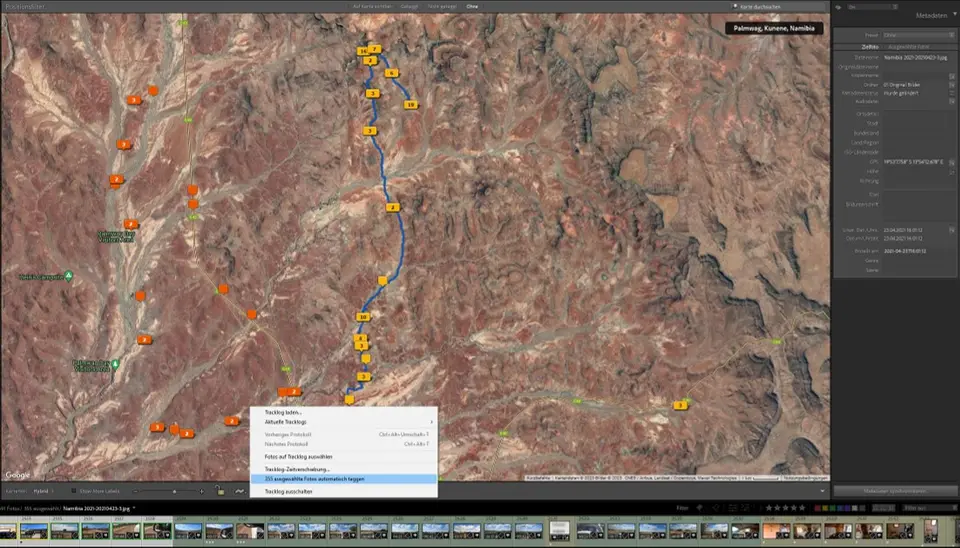The image size is (960, 548).
Task: Open toolbar options arrow at right end
Action: 822,491
